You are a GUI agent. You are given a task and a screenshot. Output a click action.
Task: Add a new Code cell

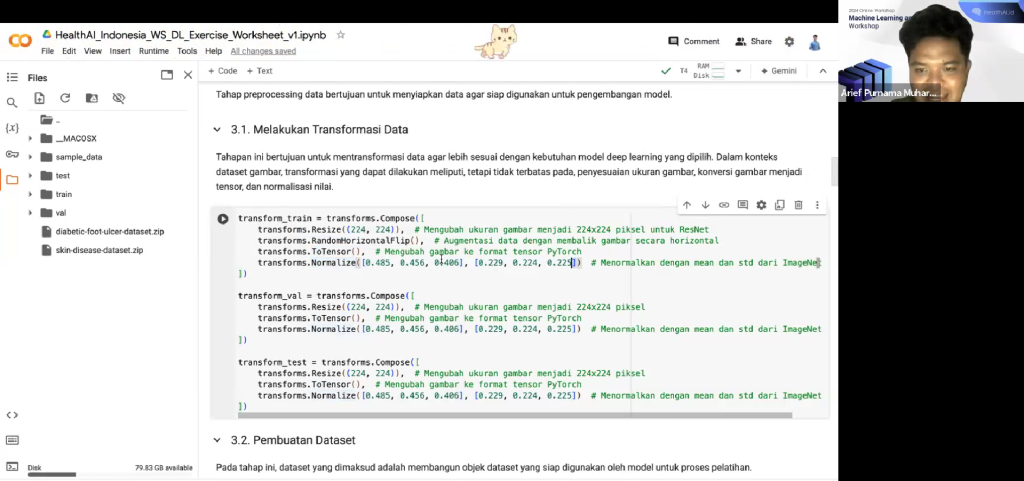pos(222,71)
